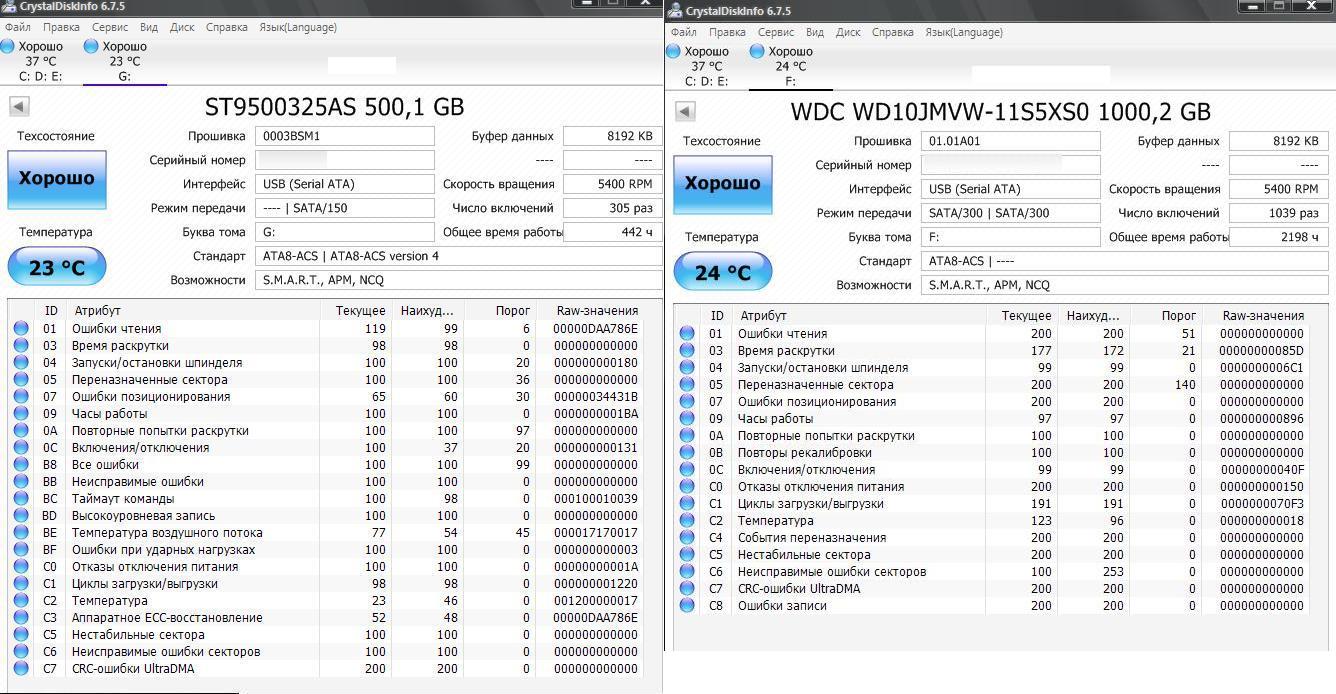Click Текущее column header in right window
The width and height of the screenshot is (1336, 694).
pyautogui.click(x=1023, y=316)
